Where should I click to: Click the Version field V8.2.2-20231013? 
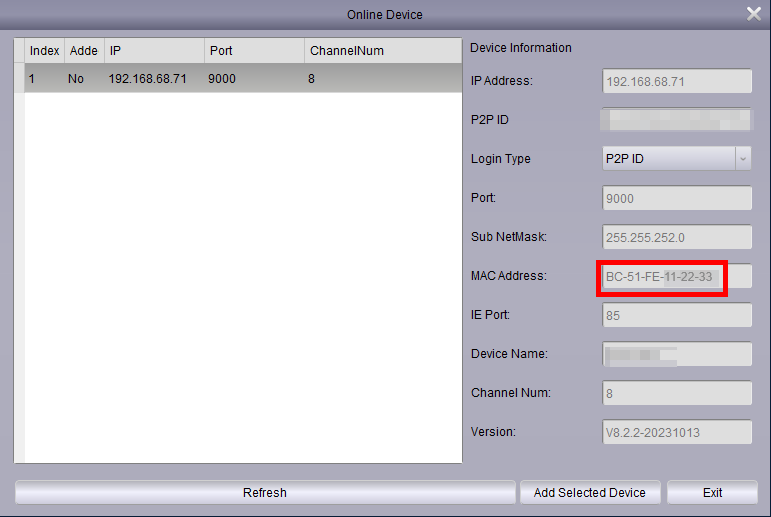click(x=677, y=432)
